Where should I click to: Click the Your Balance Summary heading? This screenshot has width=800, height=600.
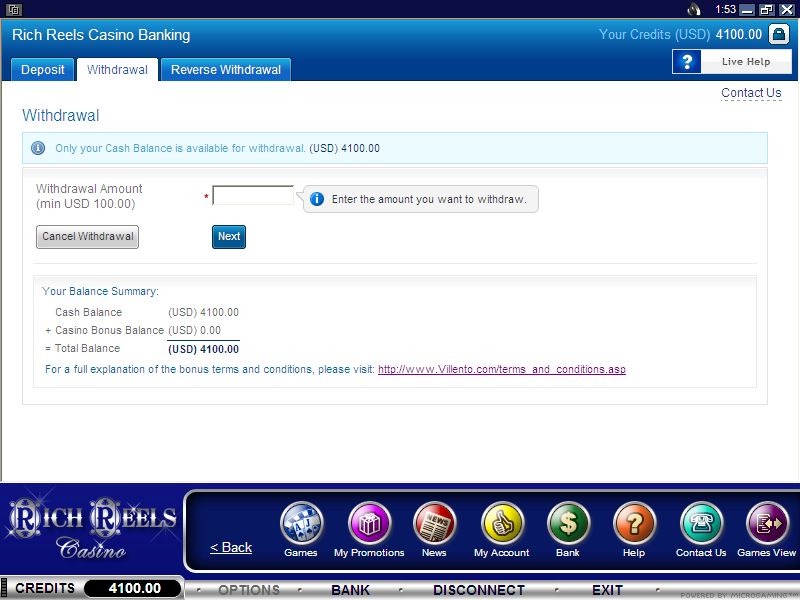pos(100,291)
